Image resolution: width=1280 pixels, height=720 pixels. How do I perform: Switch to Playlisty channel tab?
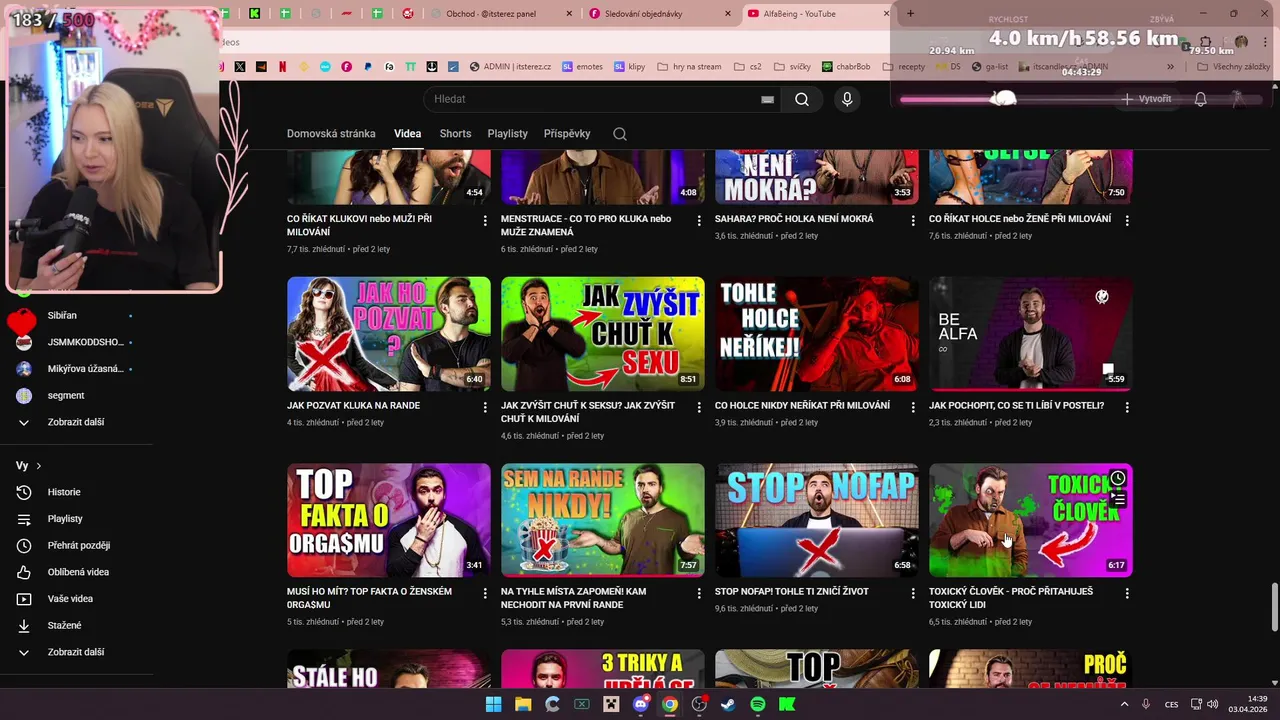pyautogui.click(x=507, y=134)
